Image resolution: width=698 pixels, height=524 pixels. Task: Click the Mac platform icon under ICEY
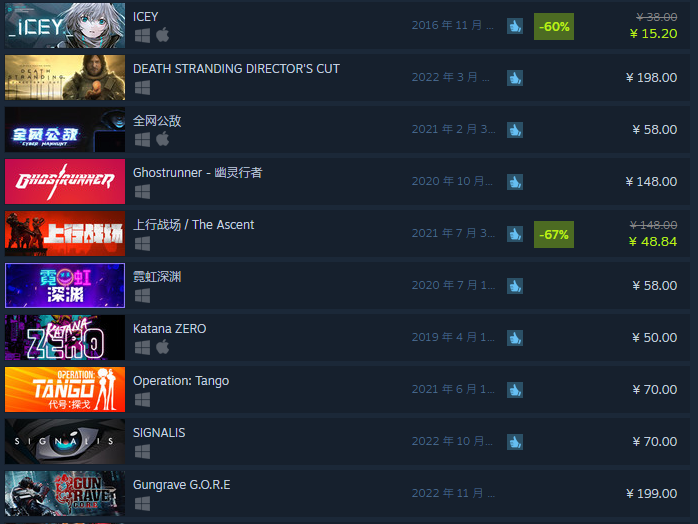[x=162, y=35]
